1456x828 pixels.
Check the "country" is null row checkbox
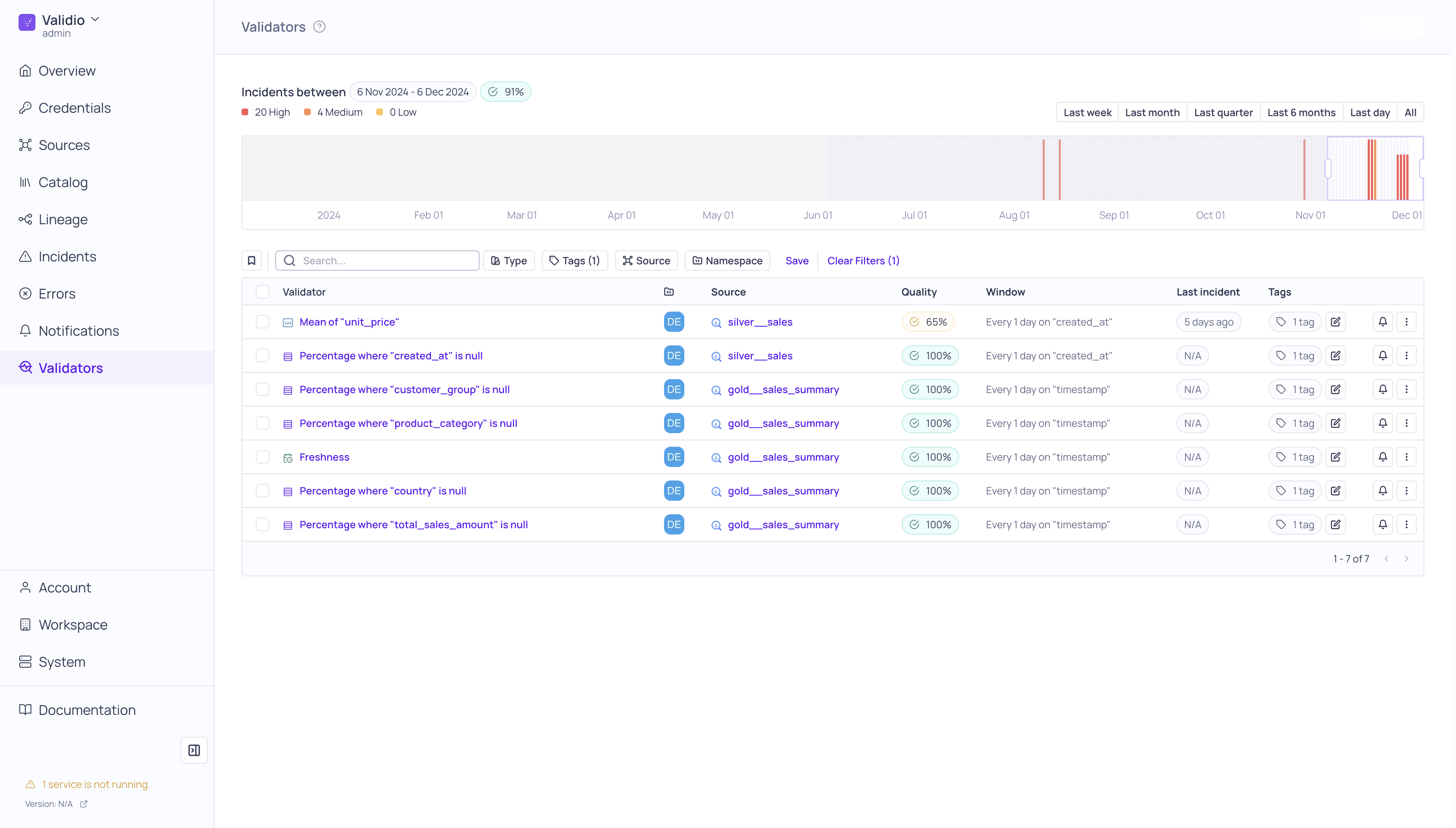click(262, 491)
